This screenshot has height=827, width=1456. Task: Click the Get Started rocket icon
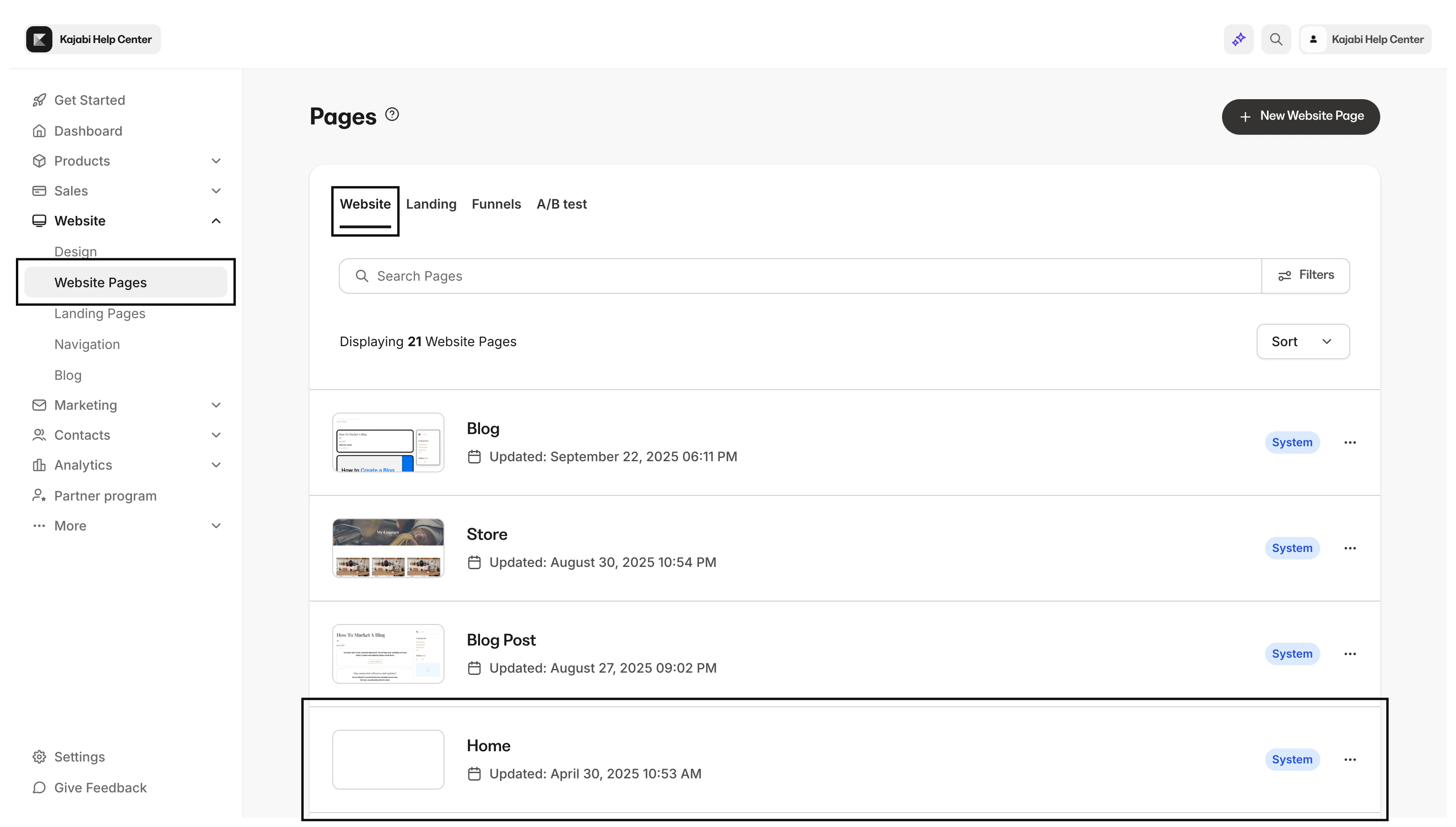(39, 100)
